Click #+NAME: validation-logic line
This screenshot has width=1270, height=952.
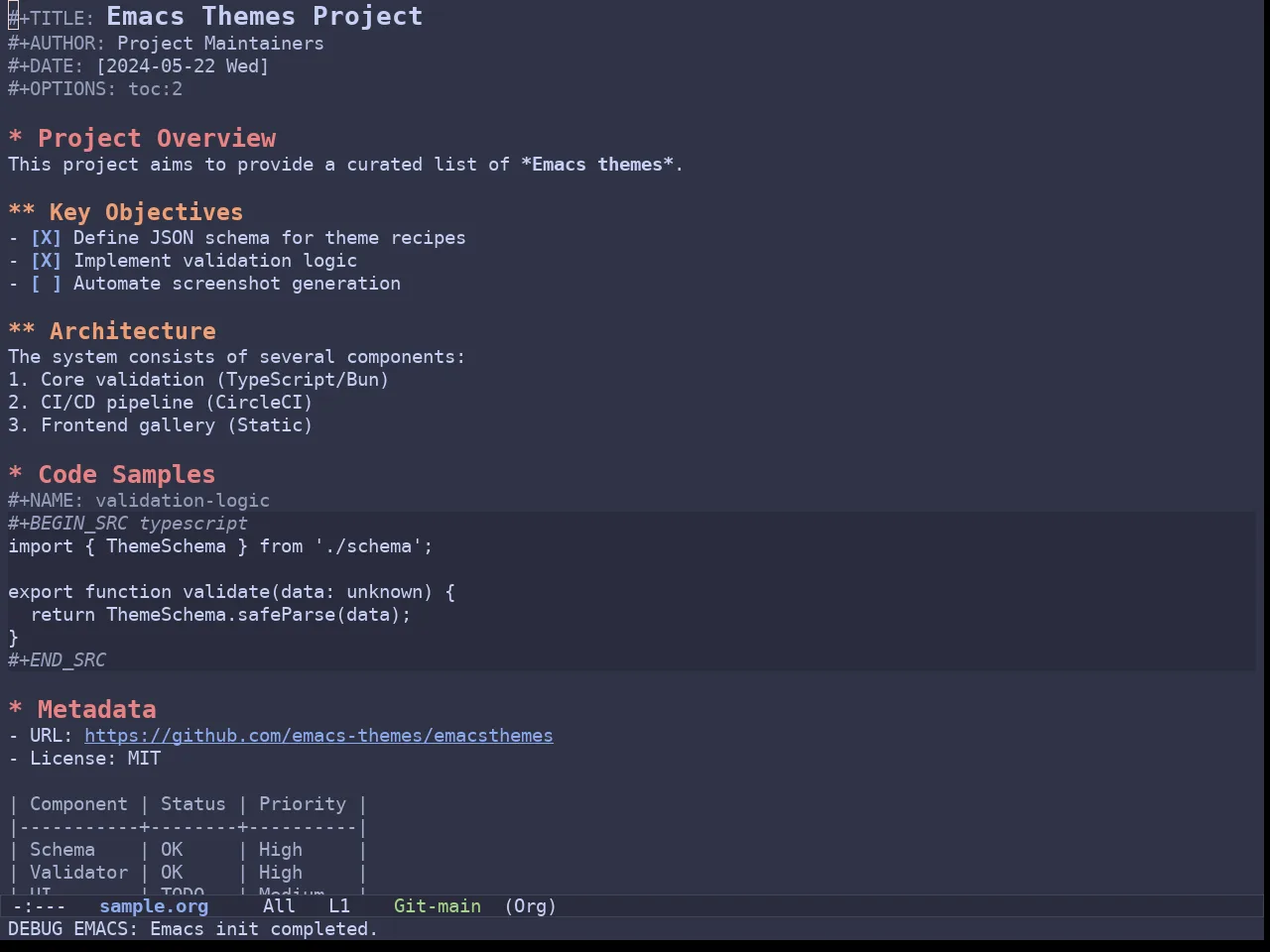click(x=139, y=501)
